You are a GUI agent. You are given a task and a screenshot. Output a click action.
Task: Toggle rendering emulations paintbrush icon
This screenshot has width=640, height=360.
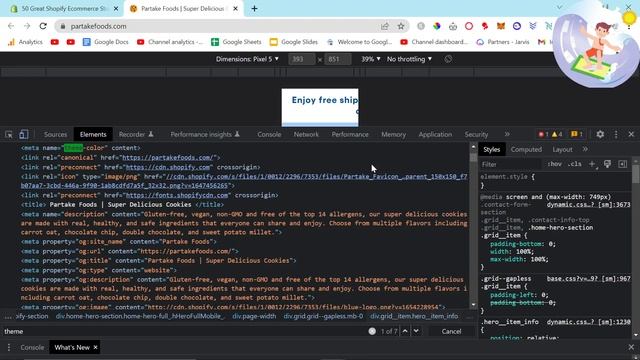pos(607,164)
